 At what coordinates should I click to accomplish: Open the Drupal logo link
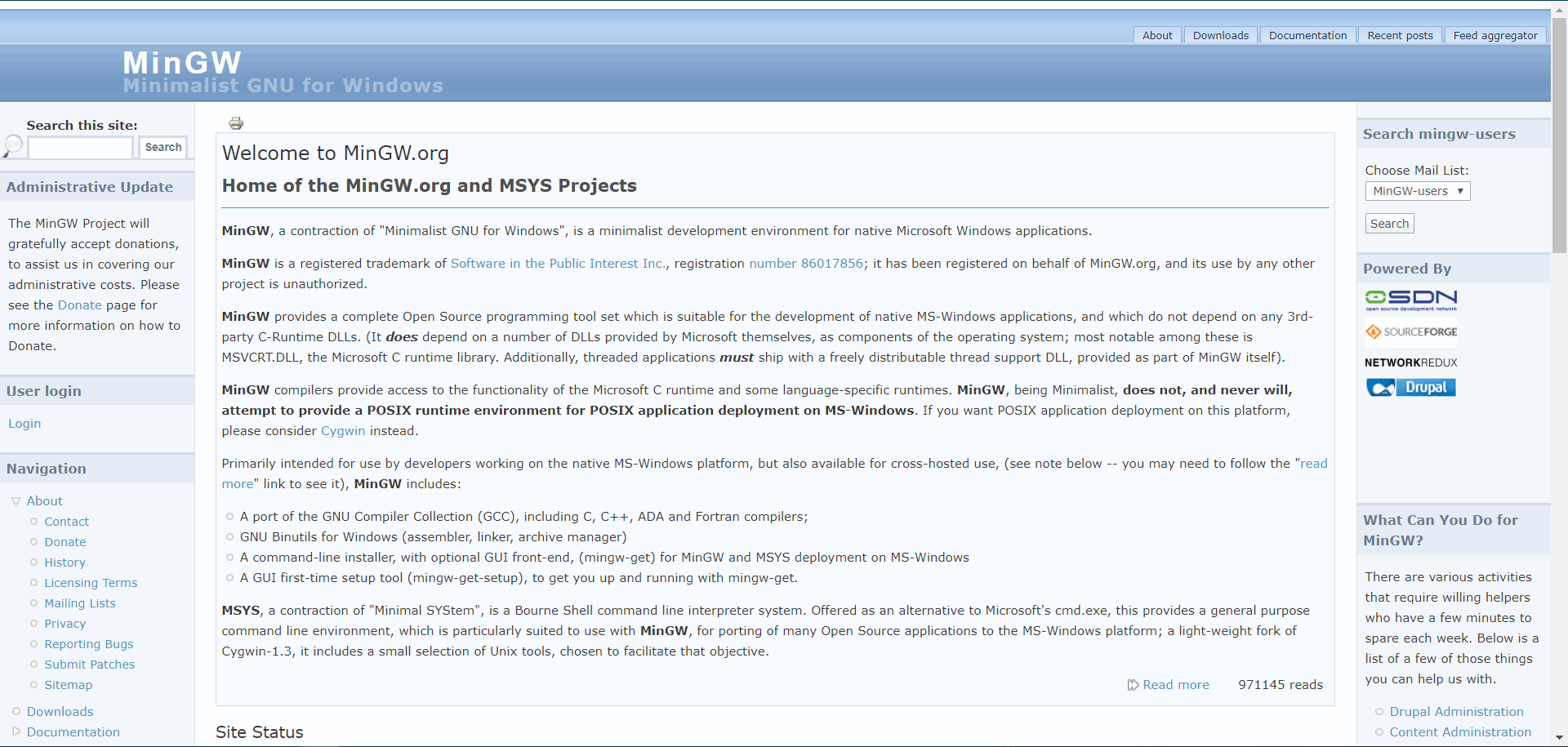(x=1410, y=387)
